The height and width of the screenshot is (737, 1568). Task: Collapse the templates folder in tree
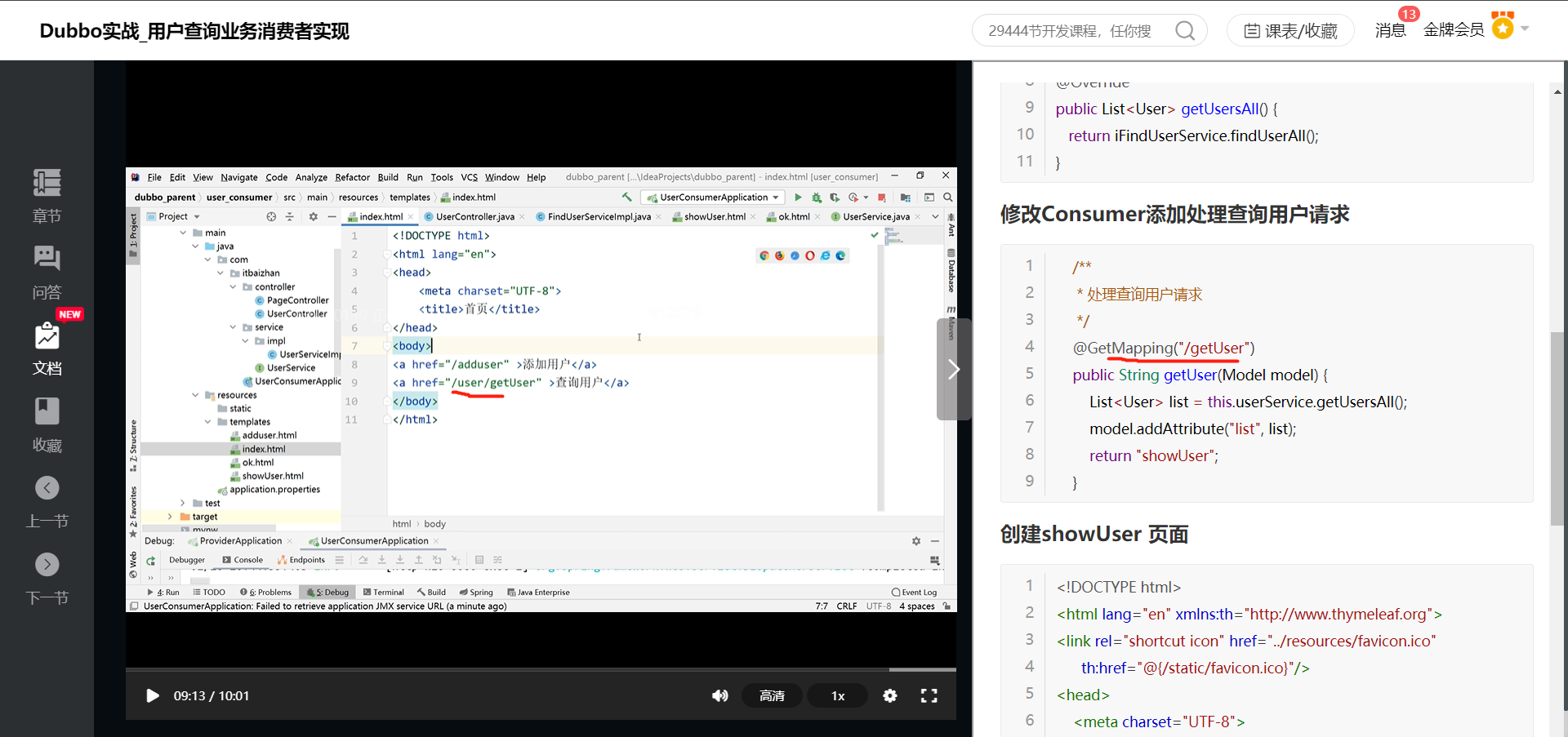coord(208,422)
